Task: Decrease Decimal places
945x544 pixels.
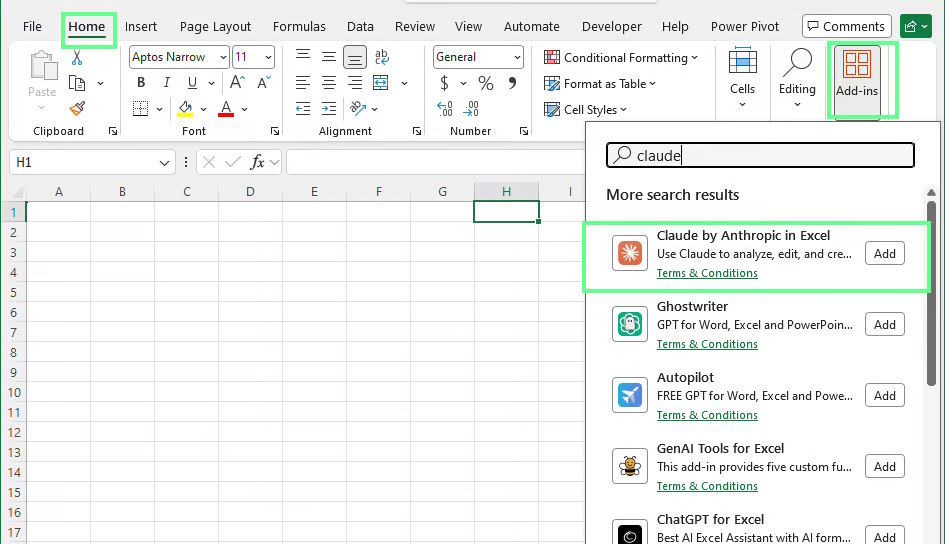Action: point(471,108)
